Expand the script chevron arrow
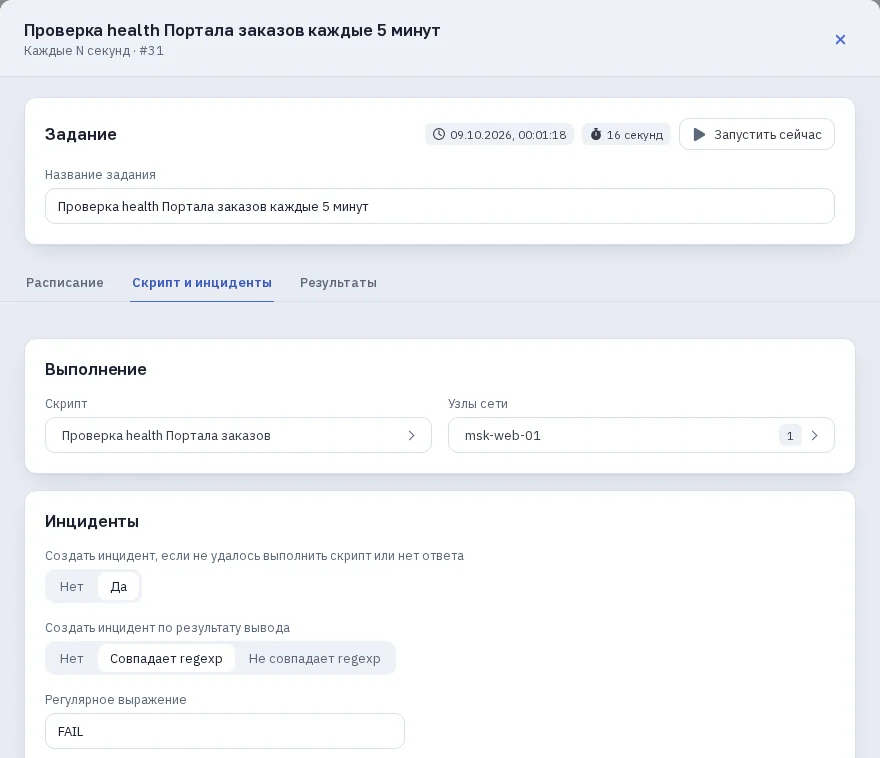The image size is (880, 758). pos(411,435)
